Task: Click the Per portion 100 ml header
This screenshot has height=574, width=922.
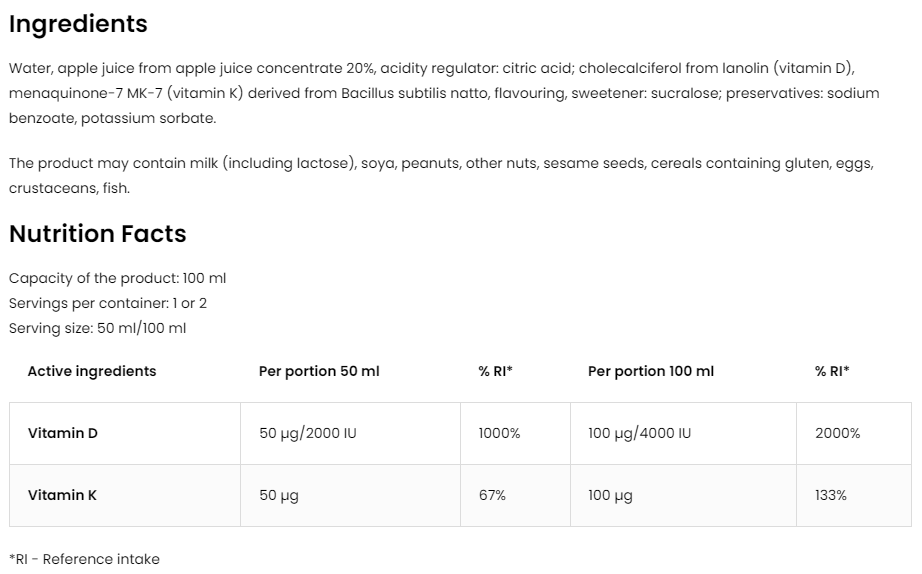Action: (651, 371)
